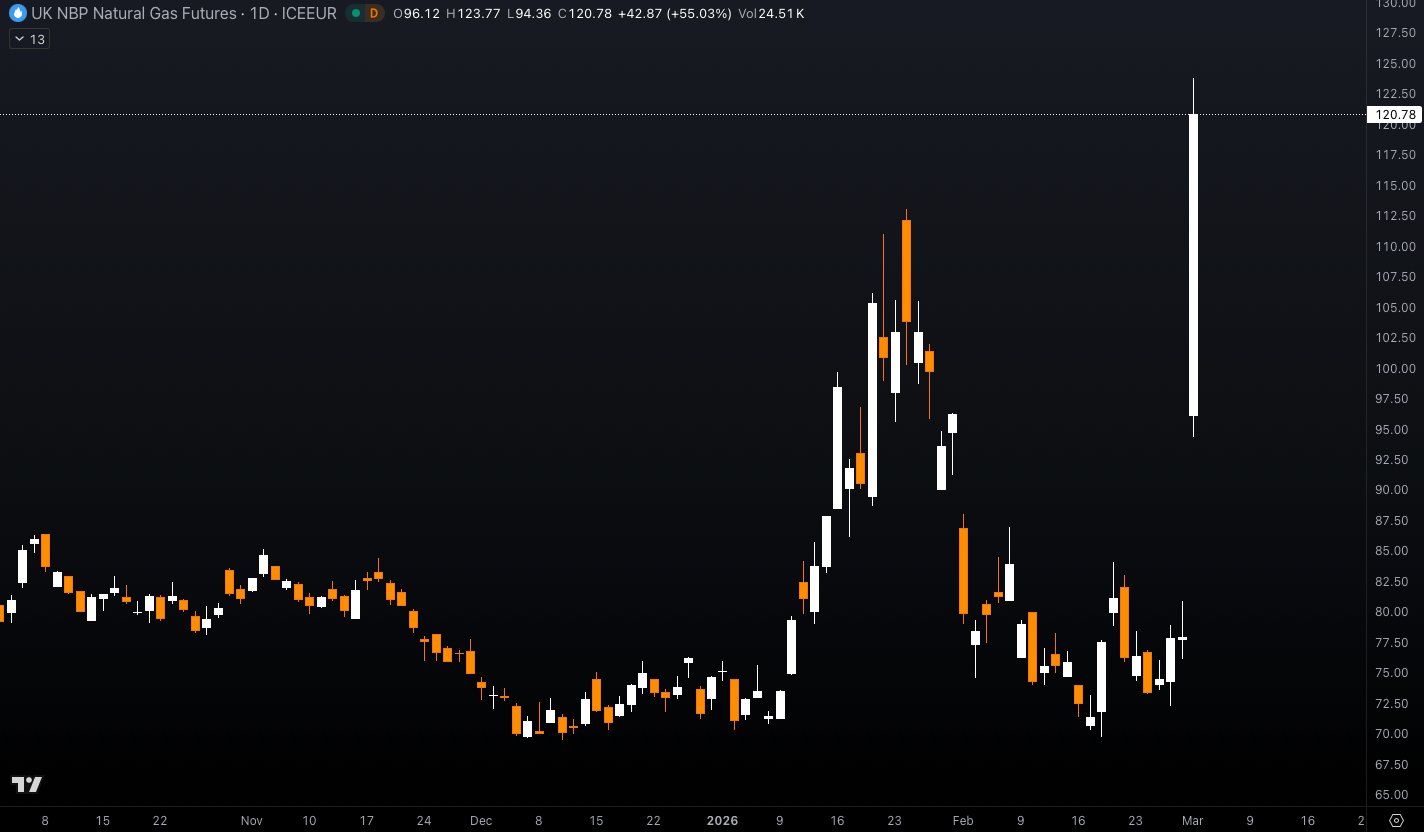
Task: Click the 100.00 price scale label
Action: tap(1395, 369)
